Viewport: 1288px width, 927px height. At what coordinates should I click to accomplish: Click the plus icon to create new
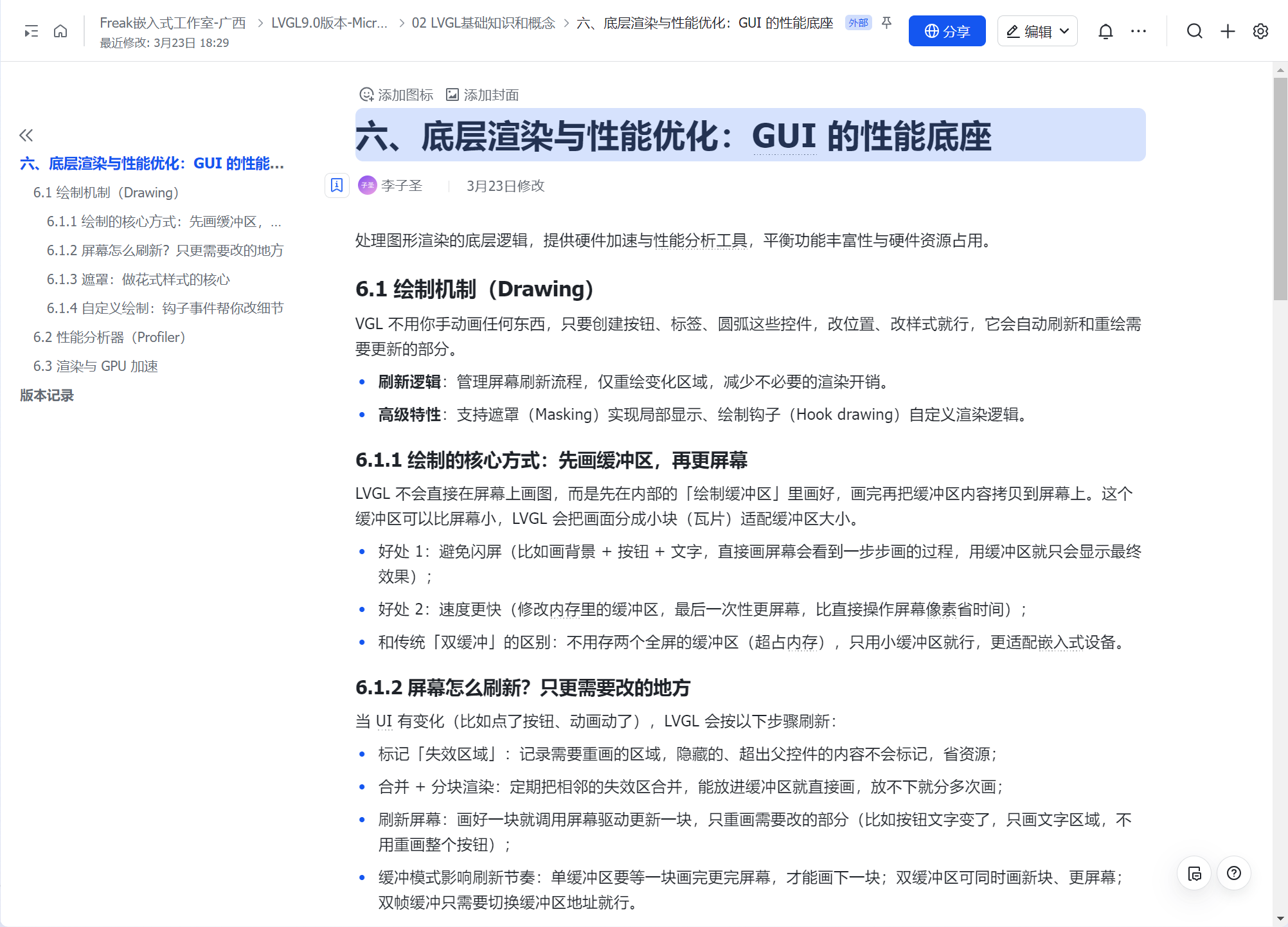1228,31
